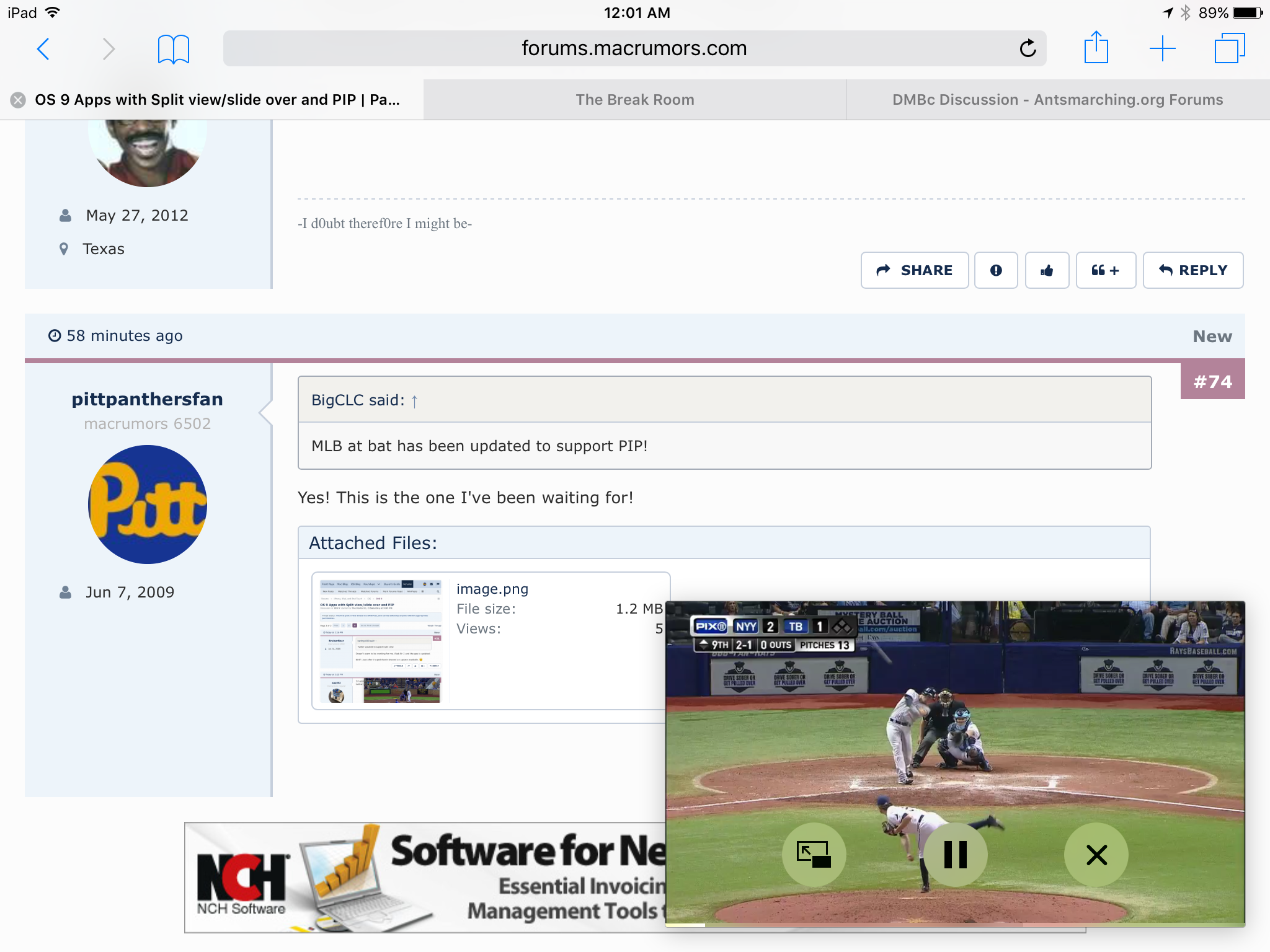Restore PIP video to full screen

(814, 855)
